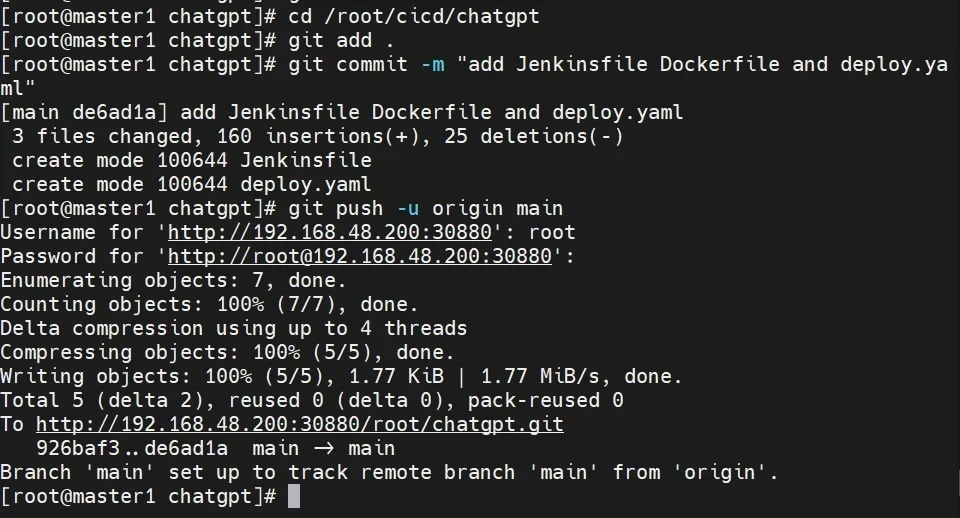Click the "create mode 100644 Jenkinsfile" line
This screenshot has width=960, height=518.
[192, 160]
